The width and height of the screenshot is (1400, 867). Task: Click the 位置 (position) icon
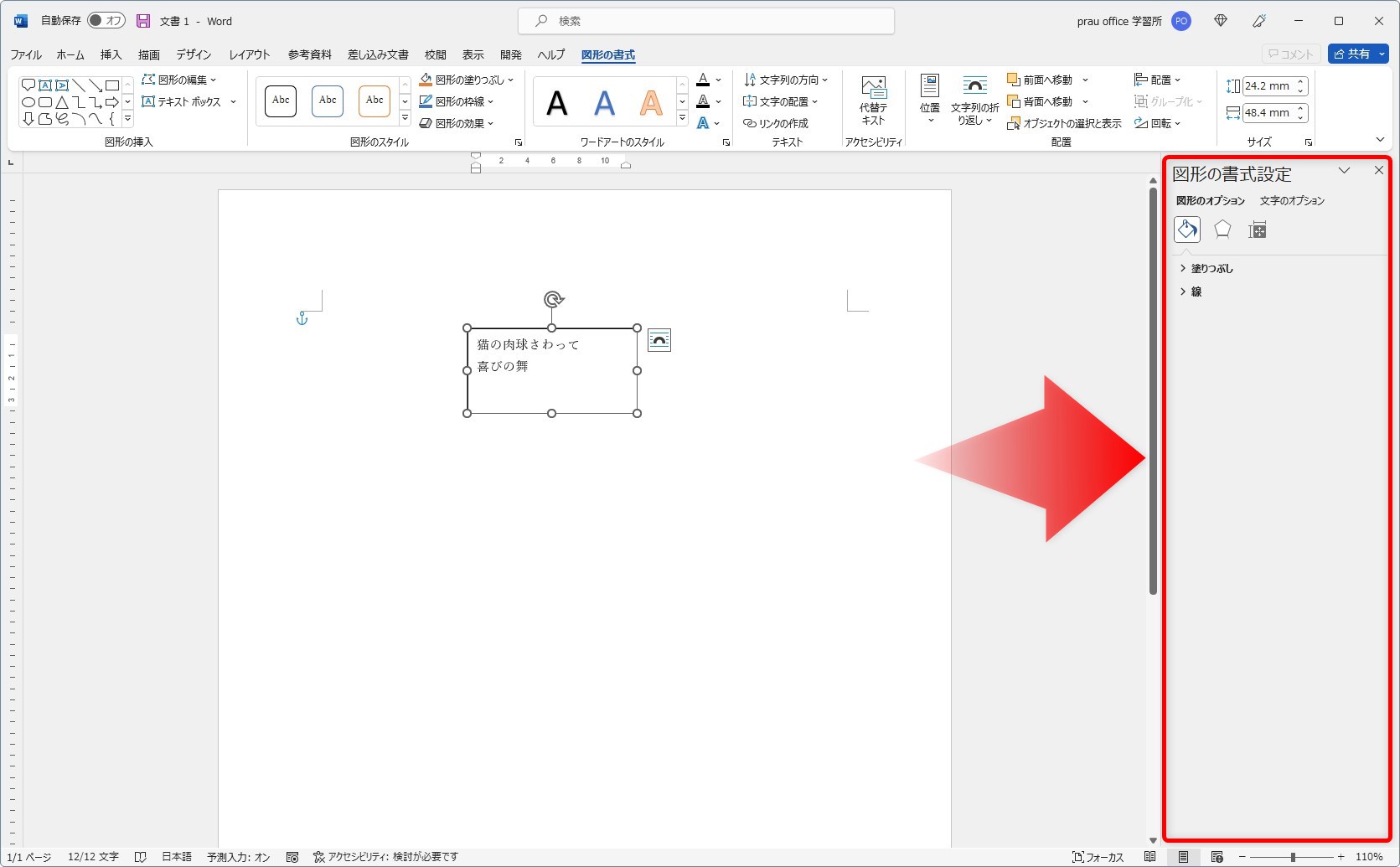928,99
